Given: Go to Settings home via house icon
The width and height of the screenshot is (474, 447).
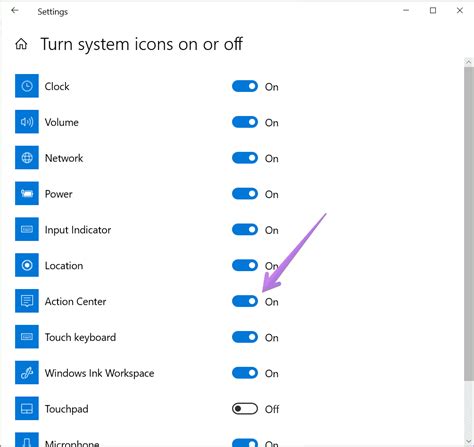Looking at the screenshot, I should coord(21,44).
